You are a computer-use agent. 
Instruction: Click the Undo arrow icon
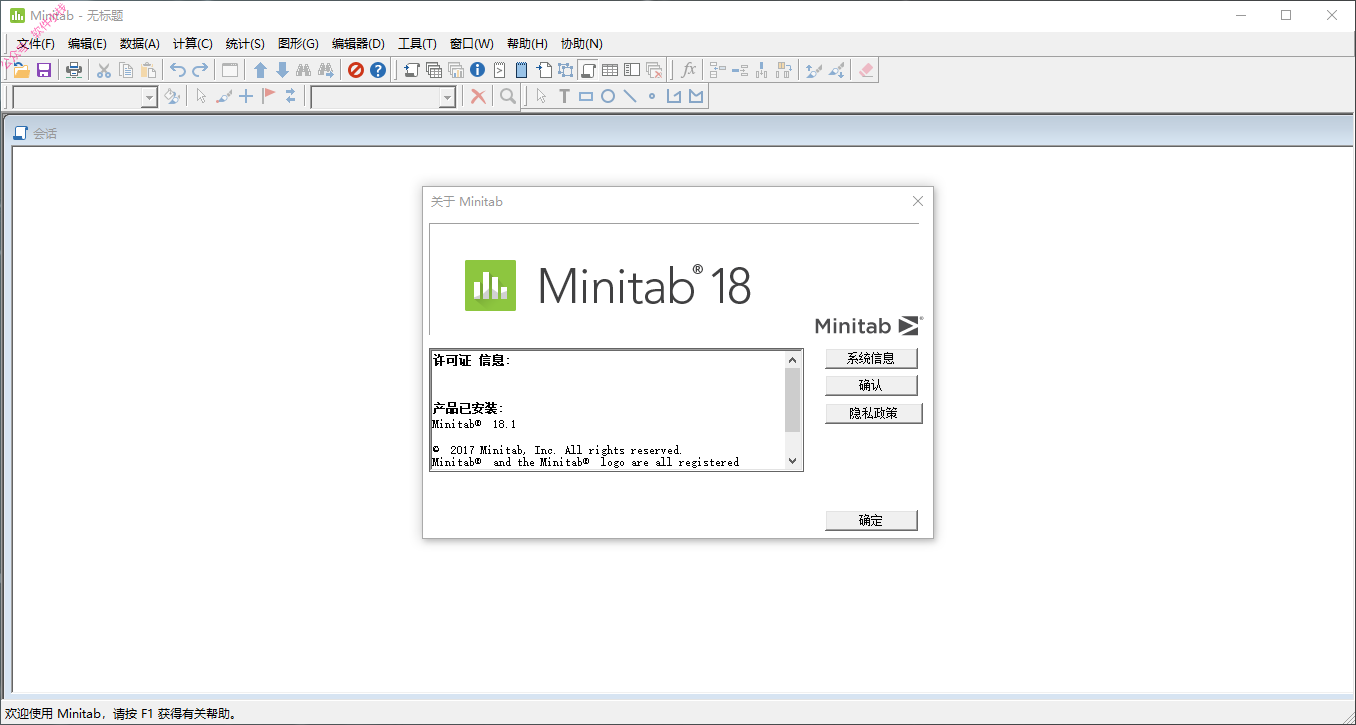point(177,70)
